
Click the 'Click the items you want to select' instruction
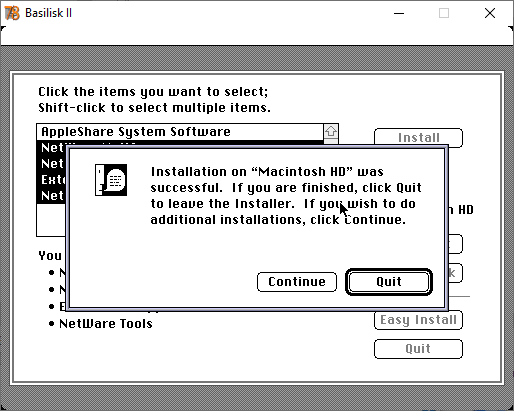click(x=153, y=92)
